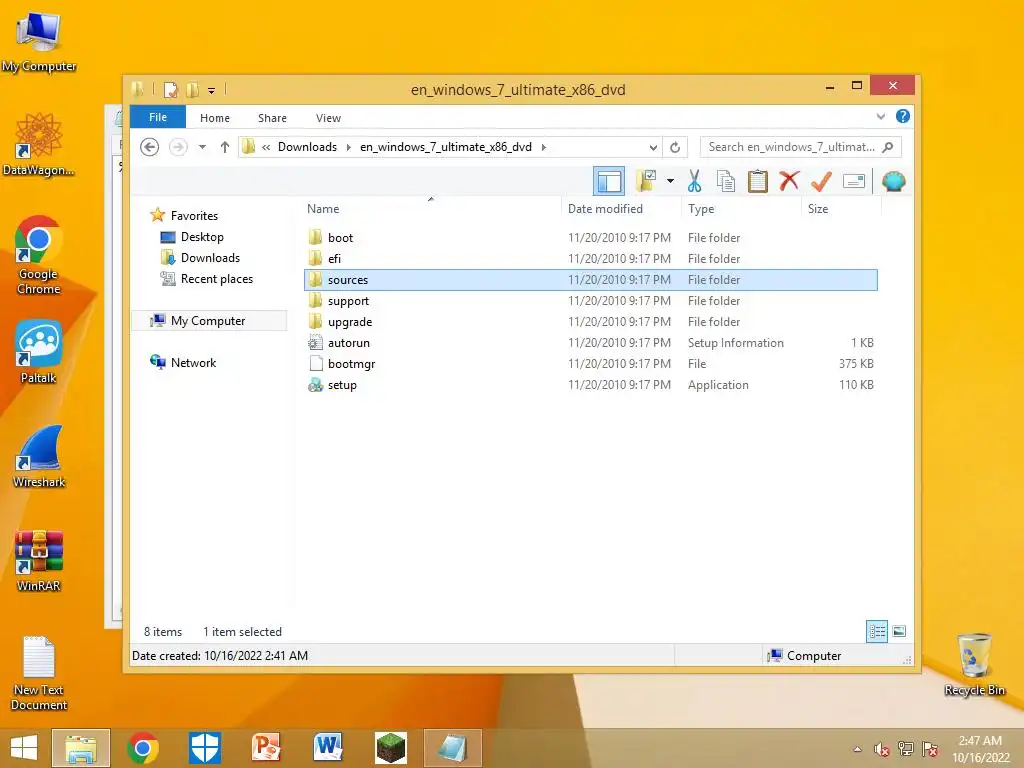Switch to the View ribbon tab
The width and height of the screenshot is (1024, 768).
(328, 118)
